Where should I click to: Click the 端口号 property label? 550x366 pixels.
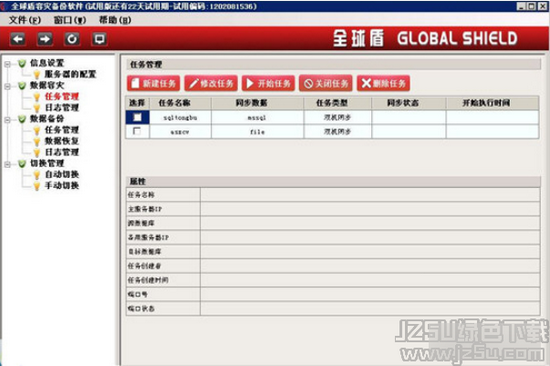pyautogui.click(x=138, y=294)
